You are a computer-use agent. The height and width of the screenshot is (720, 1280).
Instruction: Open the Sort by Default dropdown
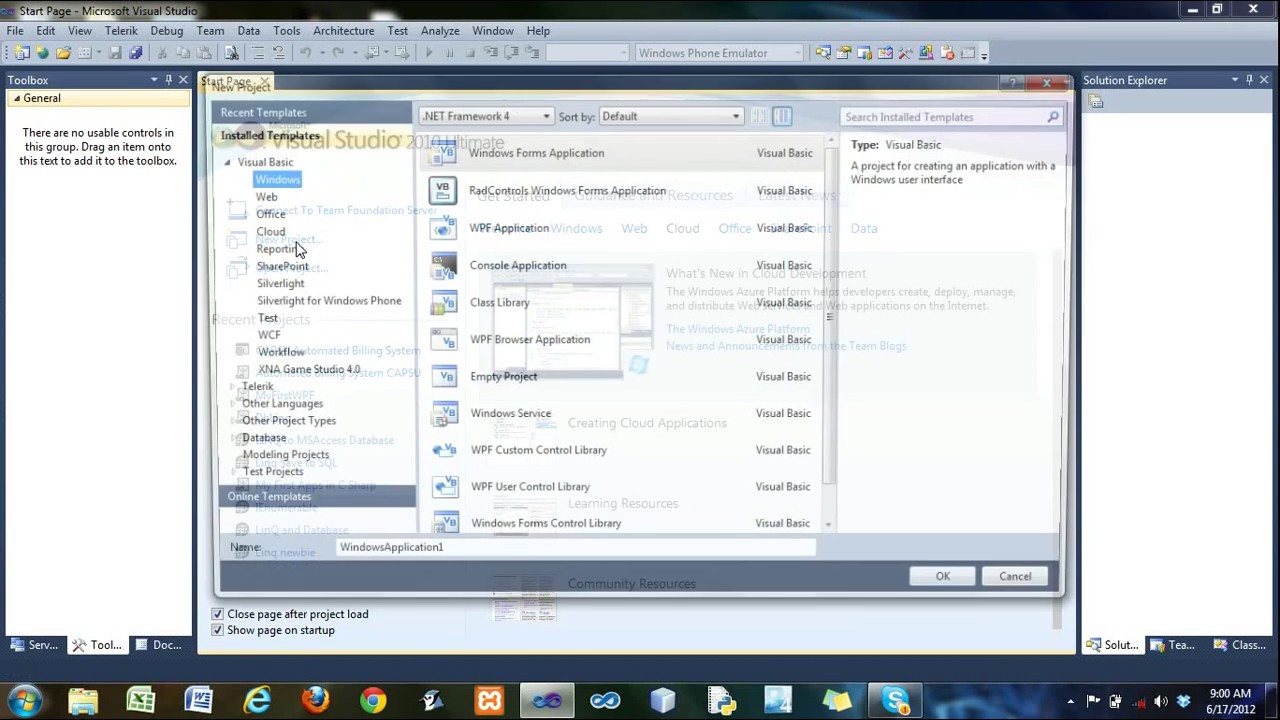671,117
